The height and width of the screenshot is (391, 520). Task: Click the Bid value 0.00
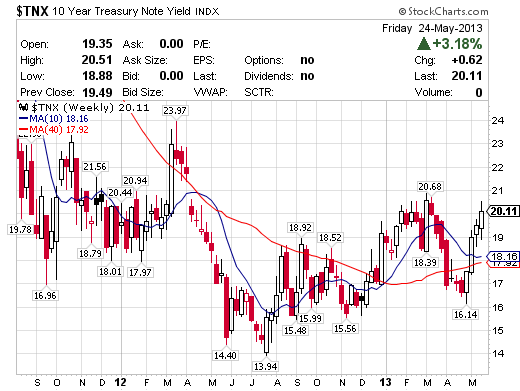point(171,76)
